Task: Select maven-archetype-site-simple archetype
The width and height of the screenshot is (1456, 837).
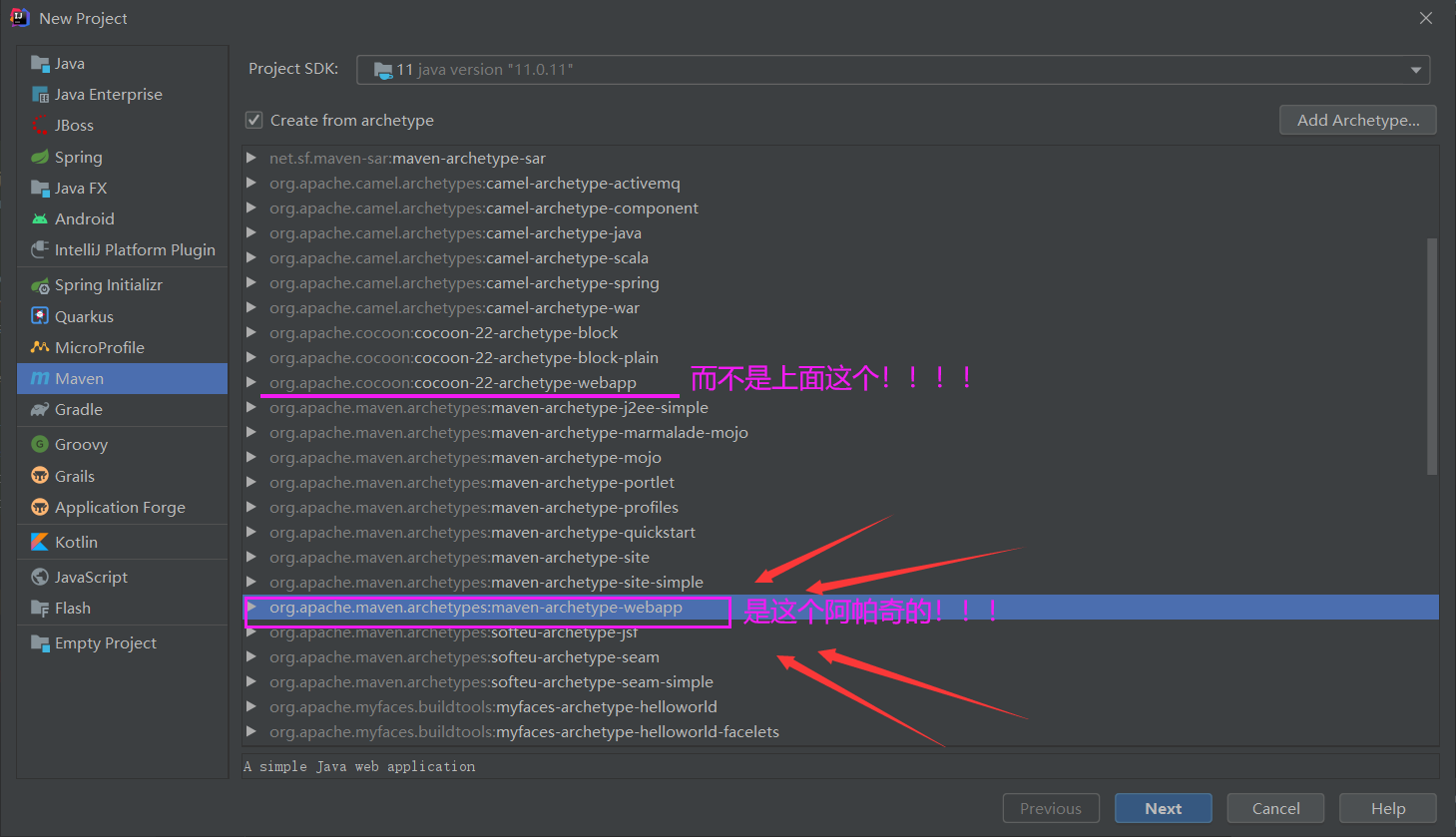Action: (486, 583)
